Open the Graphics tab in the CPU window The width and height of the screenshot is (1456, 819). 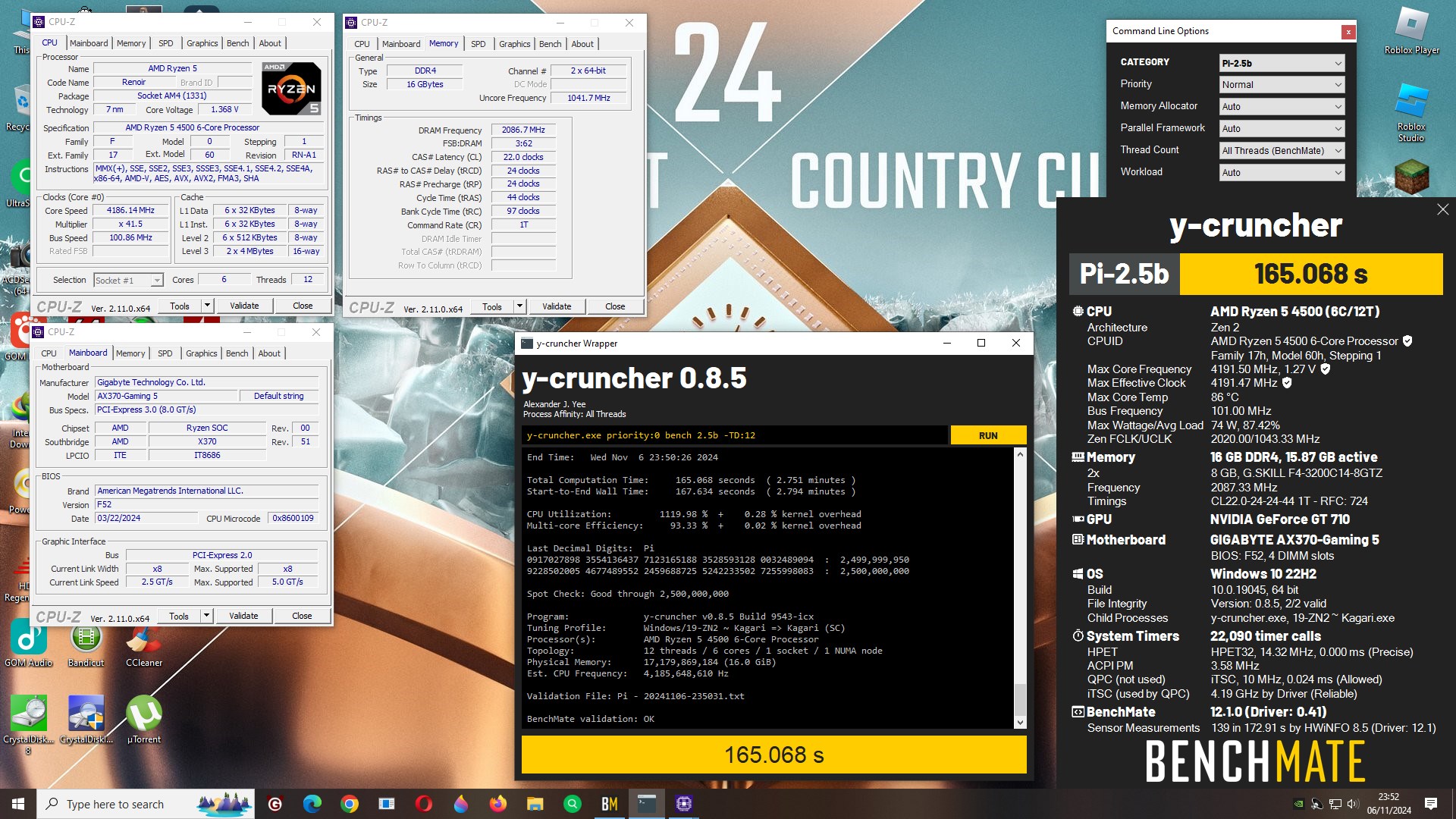202,43
